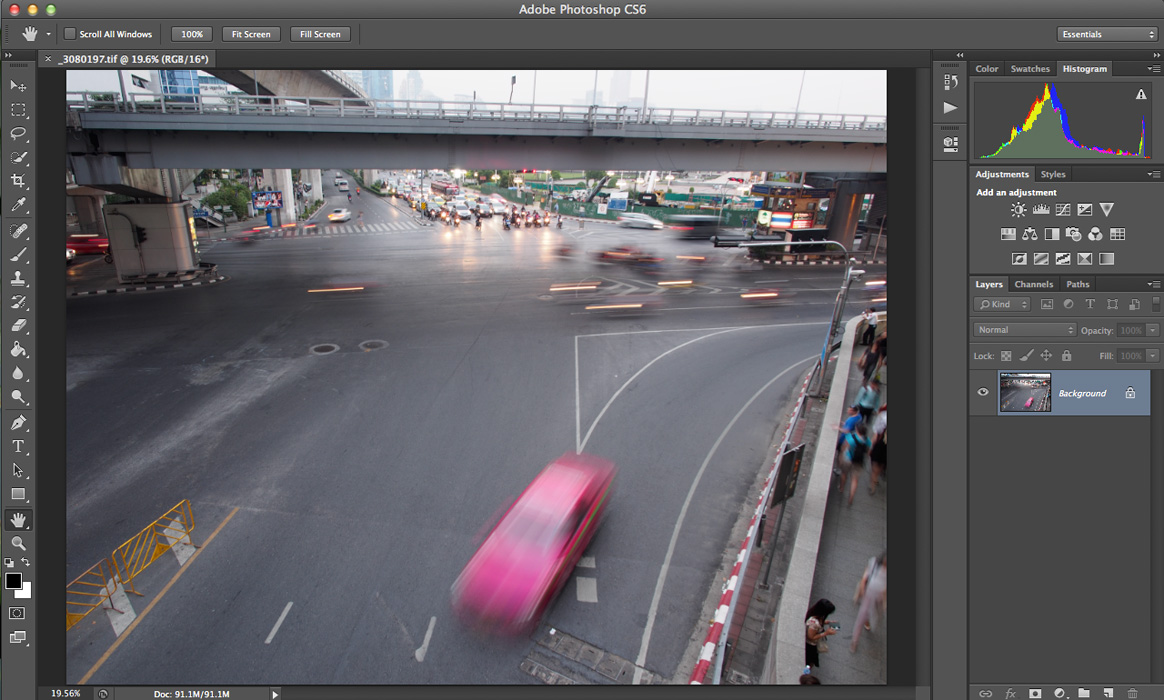Select the Pen tool
The width and height of the screenshot is (1164, 700).
[x=18, y=422]
